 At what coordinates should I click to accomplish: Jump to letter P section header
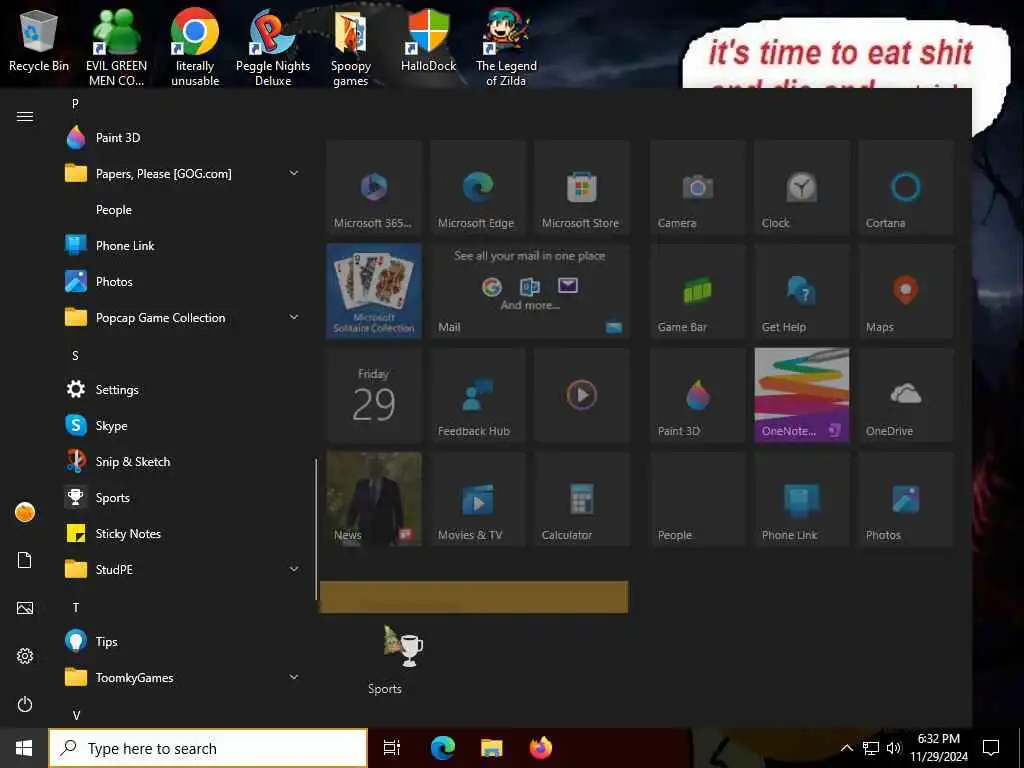[x=75, y=103]
